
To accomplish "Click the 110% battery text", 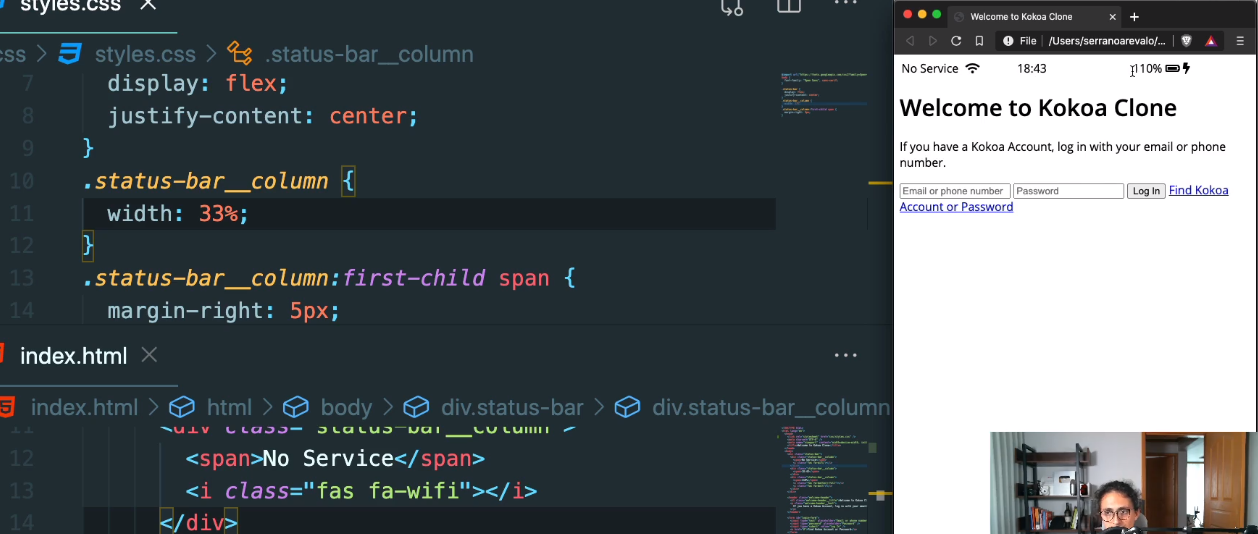I will pyautogui.click(x=1147, y=69).
